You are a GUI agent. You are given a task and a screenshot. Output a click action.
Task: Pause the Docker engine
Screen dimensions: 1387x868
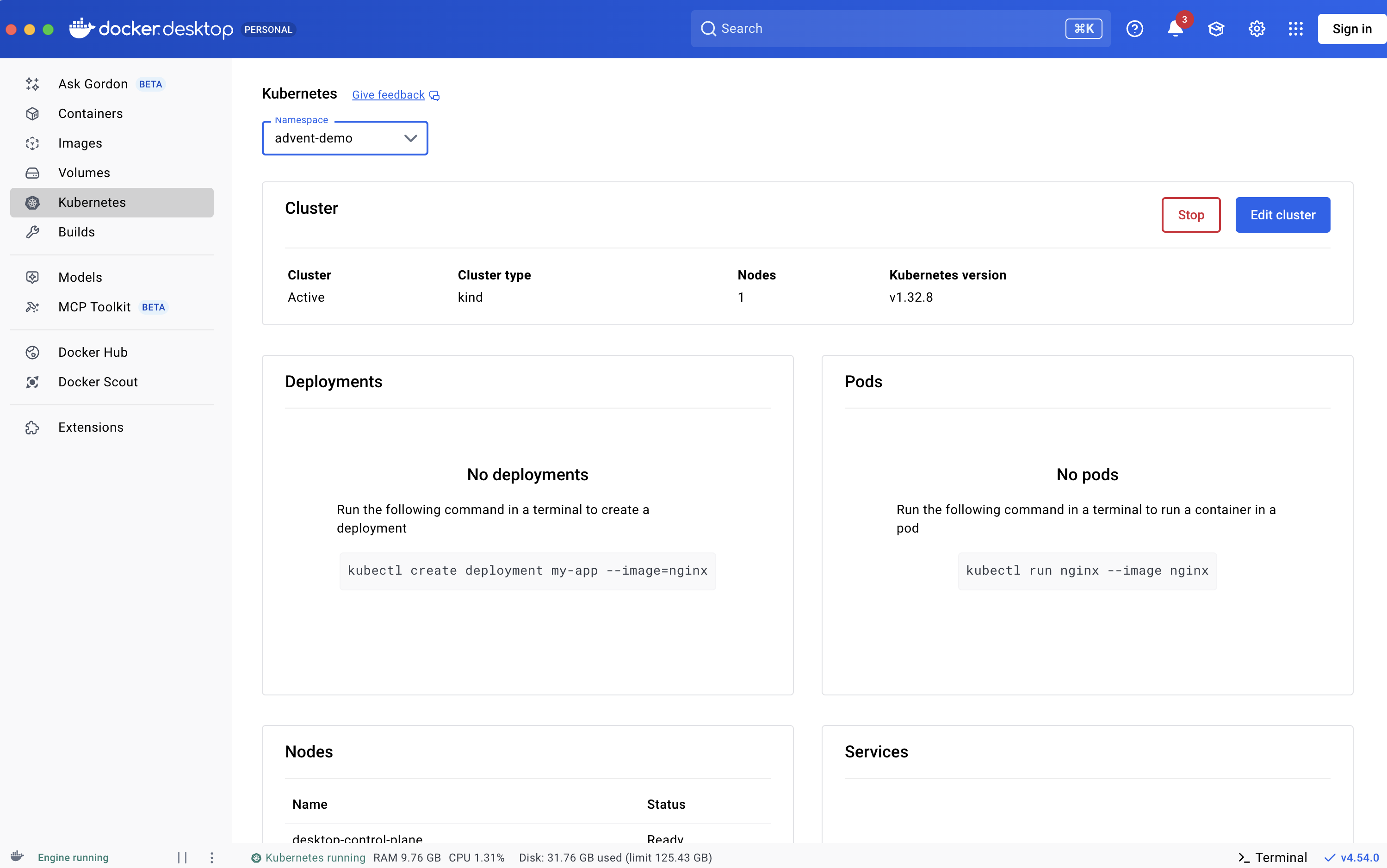click(182, 857)
